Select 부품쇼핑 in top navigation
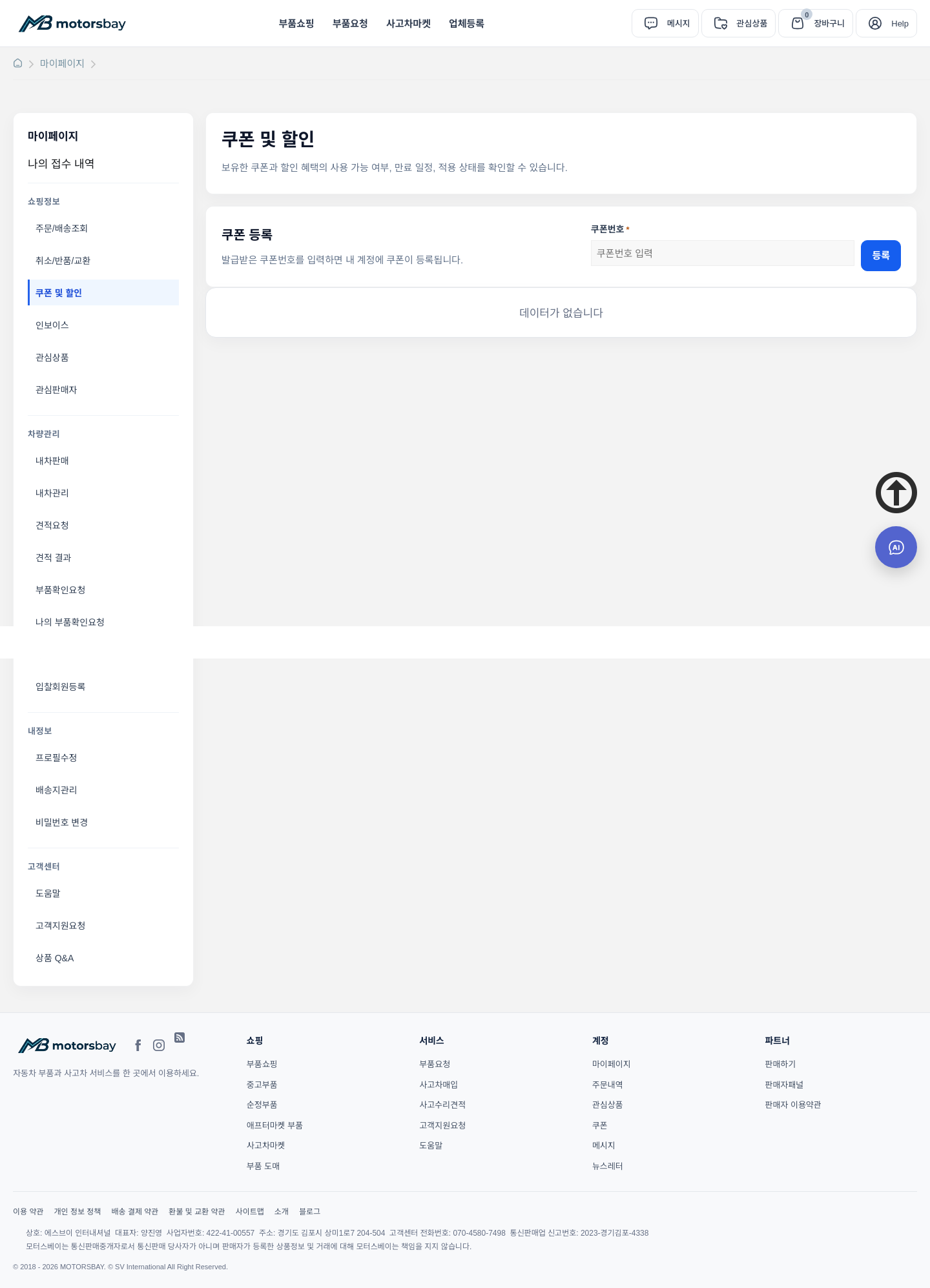The height and width of the screenshot is (1288, 930). point(296,23)
